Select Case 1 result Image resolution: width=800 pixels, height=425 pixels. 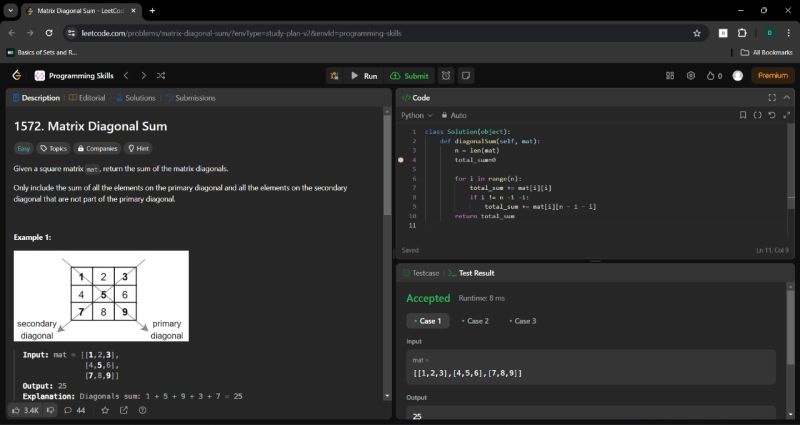click(428, 321)
